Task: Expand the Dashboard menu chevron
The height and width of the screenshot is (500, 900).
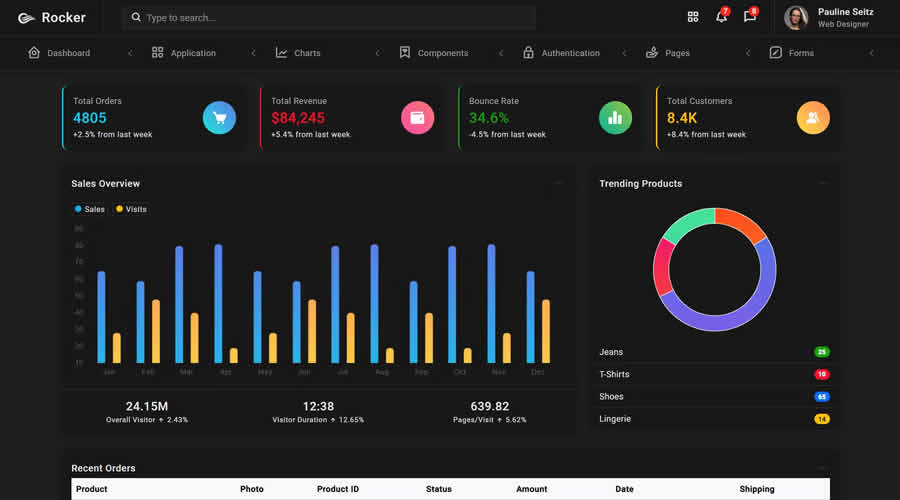Action: (130, 53)
